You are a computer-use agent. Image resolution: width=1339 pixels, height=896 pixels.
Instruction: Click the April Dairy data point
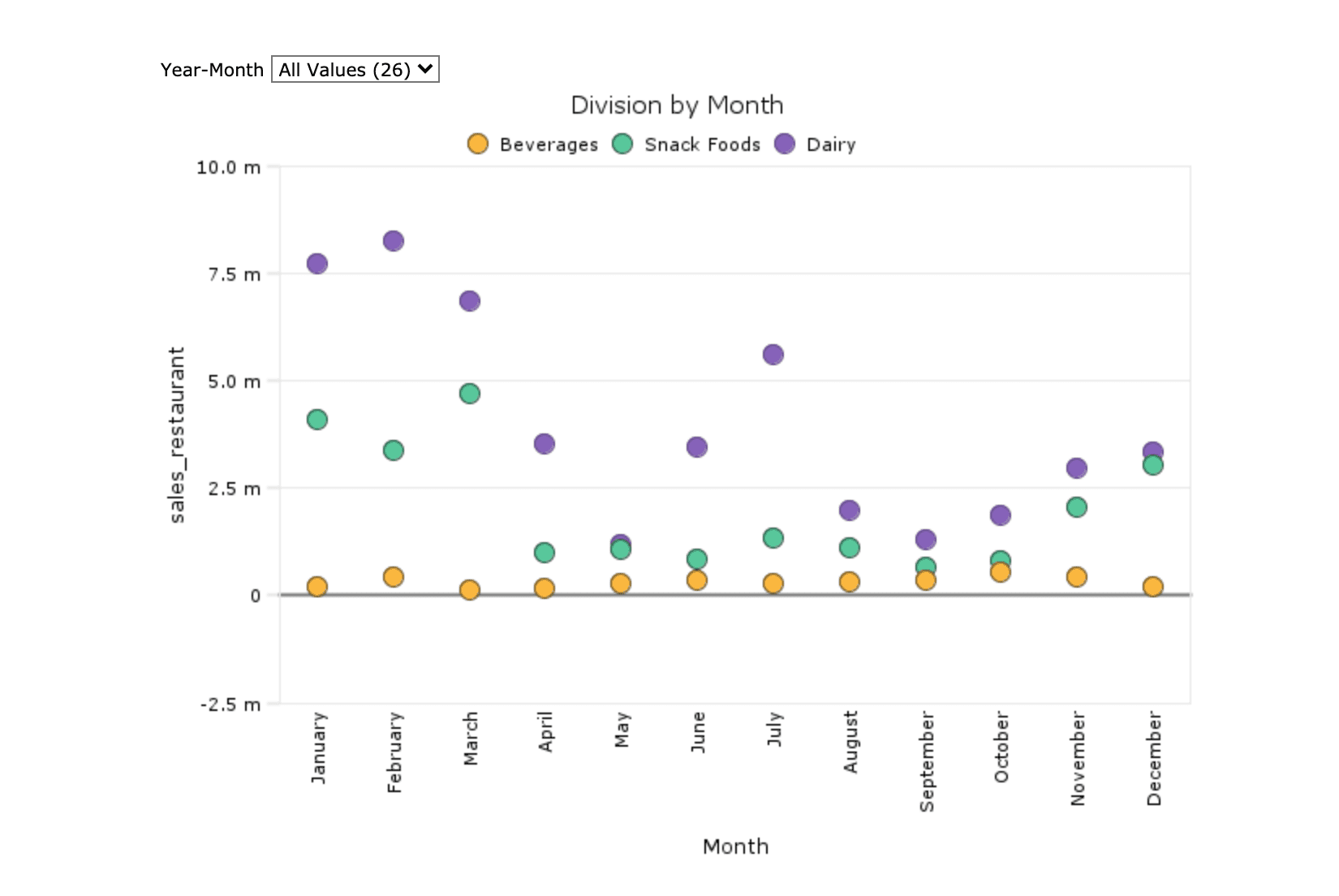point(545,444)
